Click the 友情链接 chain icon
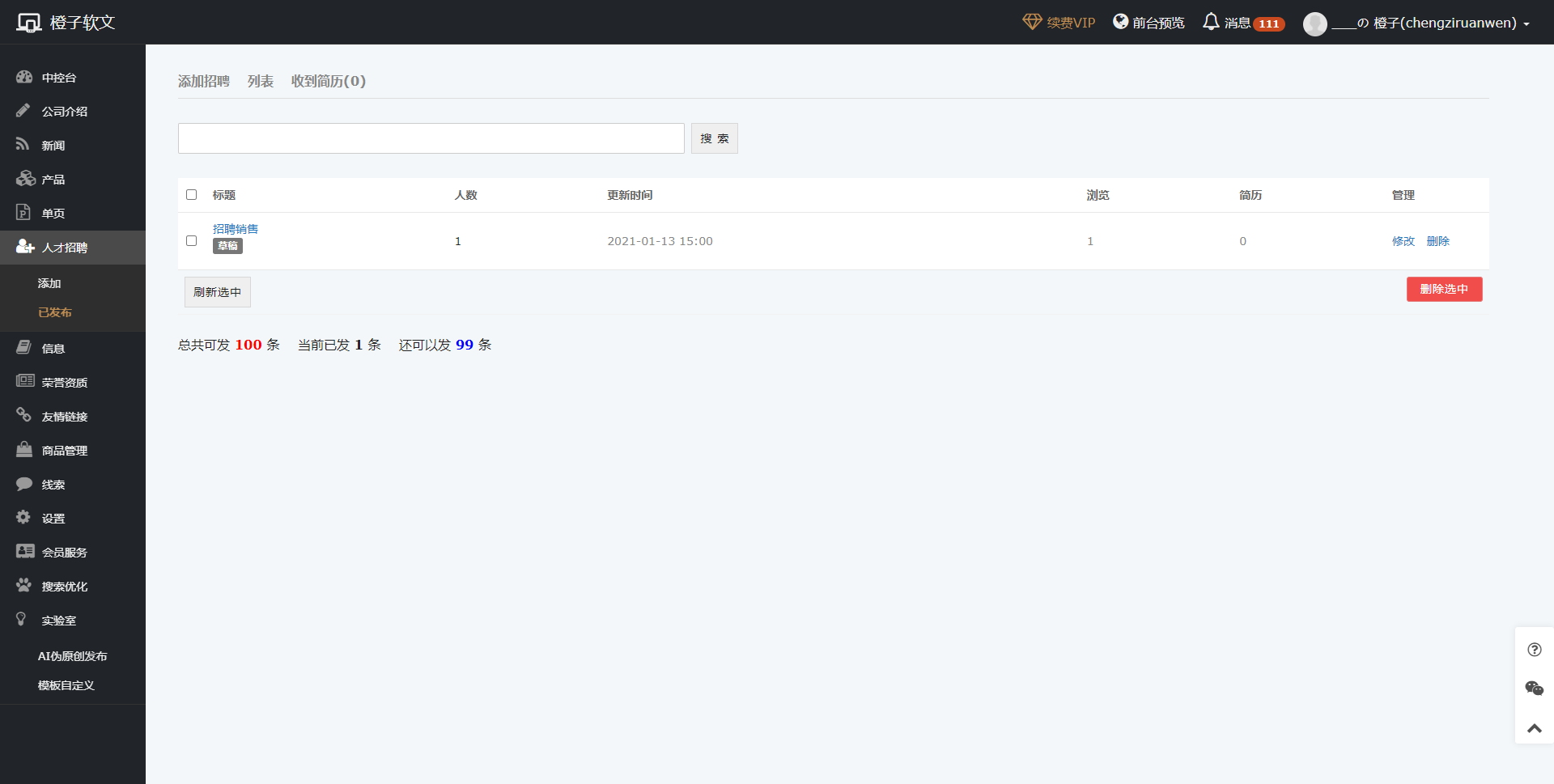 tap(23, 415)
